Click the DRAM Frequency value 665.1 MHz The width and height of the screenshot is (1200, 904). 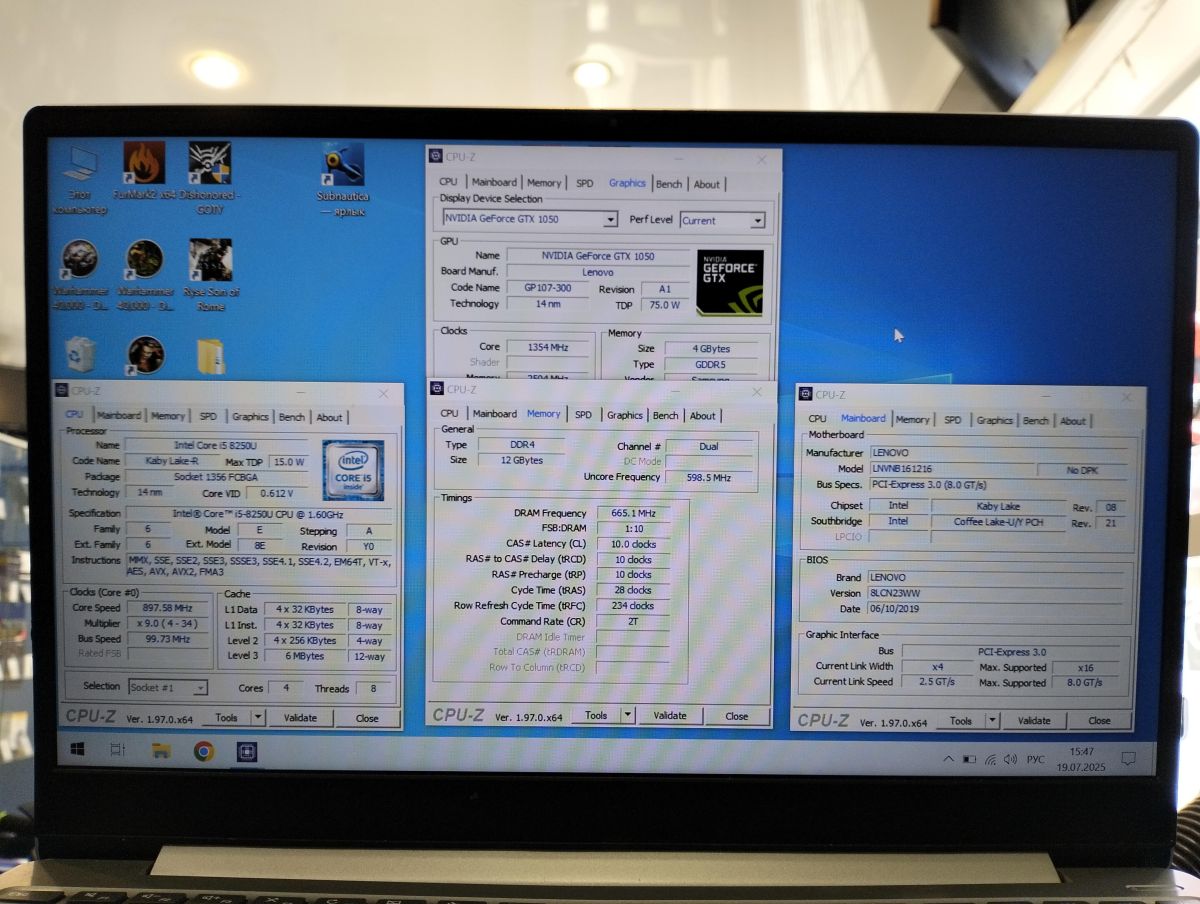click(x=633, y=513)
